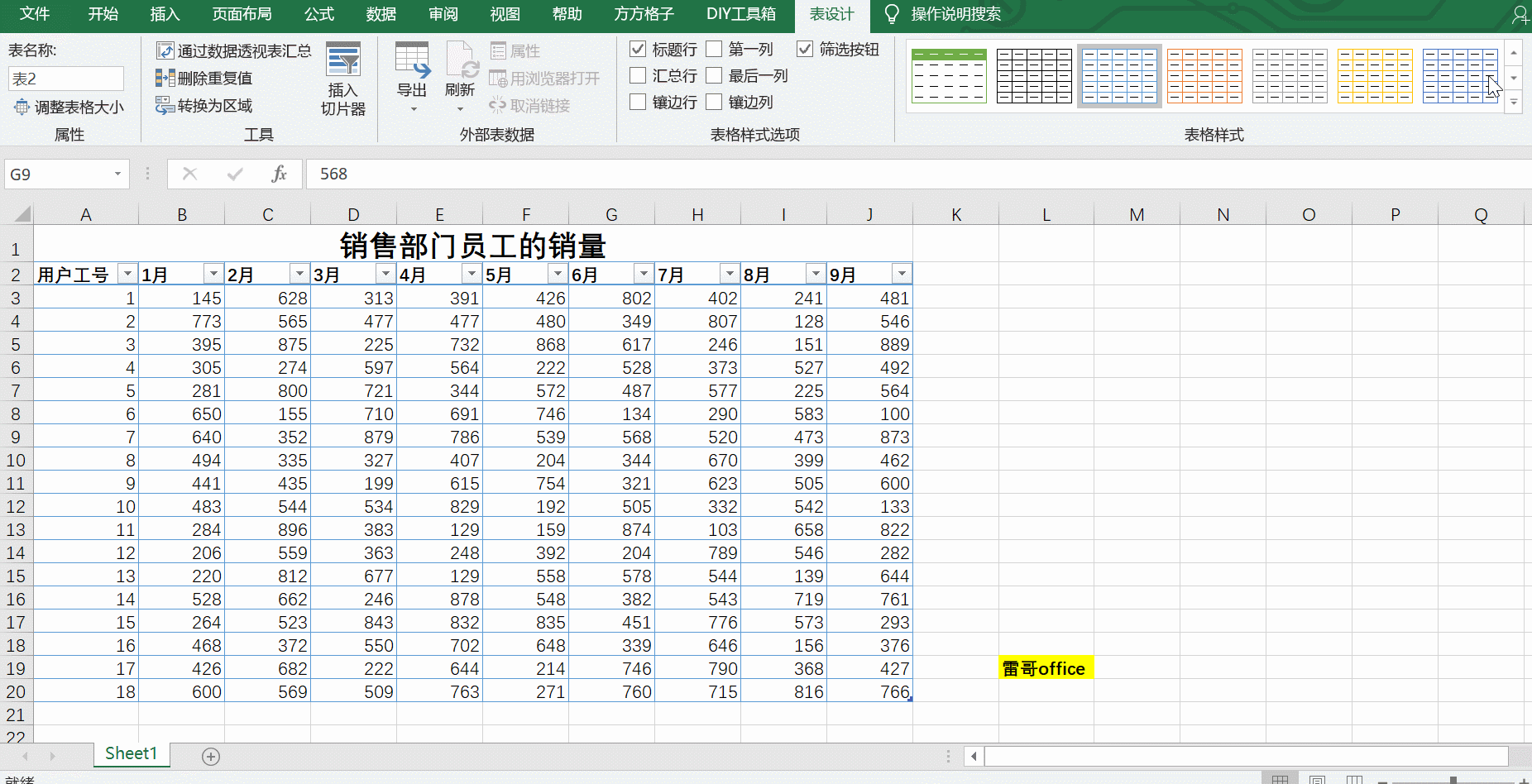Click Resize Table (调整表格大小)

pos(69,107)
